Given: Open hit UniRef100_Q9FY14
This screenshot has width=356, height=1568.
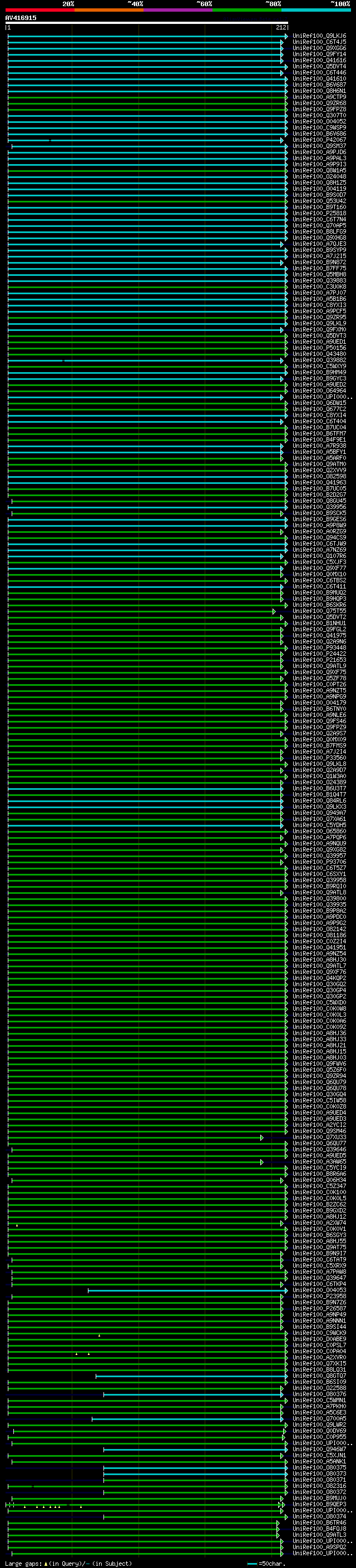Looking at the screenshot, I should 319,54.
